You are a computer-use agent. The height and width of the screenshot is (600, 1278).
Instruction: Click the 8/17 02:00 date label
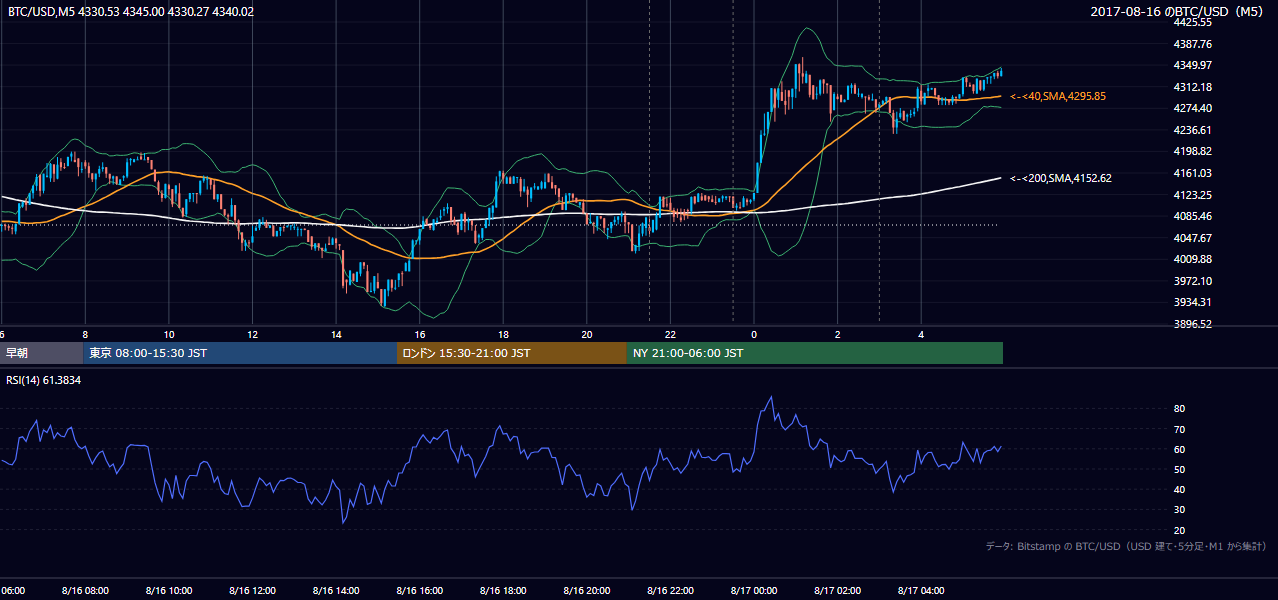[x=838, y=591]
